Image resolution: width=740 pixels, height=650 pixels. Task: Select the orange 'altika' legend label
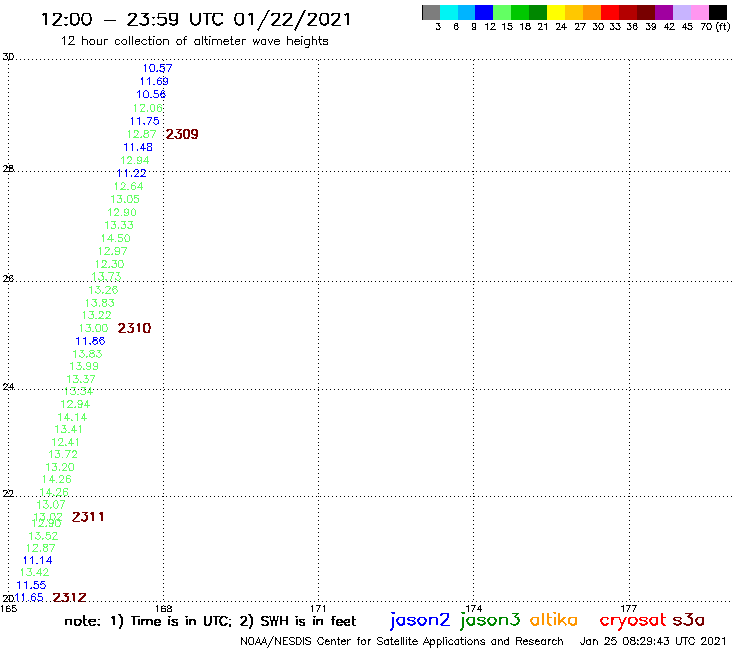[554, 620]
